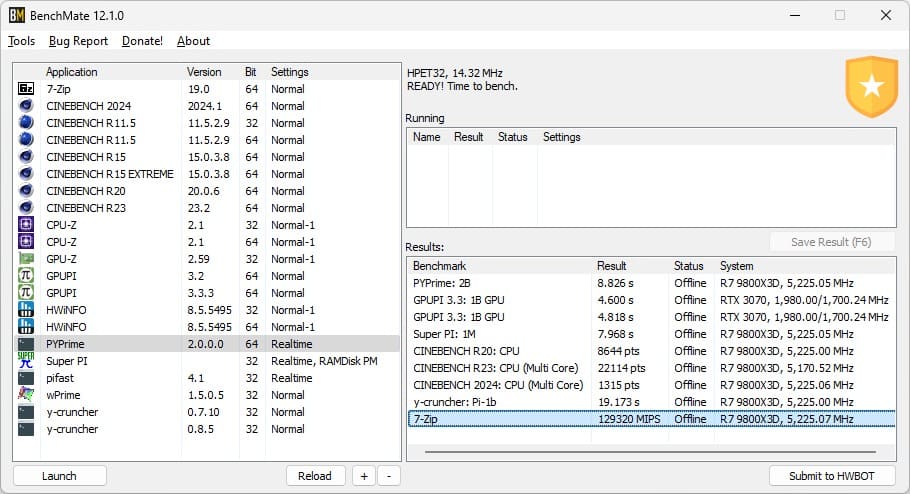Open the Tools menu
This screenshot has width=910, height=494.
point(21,41)
